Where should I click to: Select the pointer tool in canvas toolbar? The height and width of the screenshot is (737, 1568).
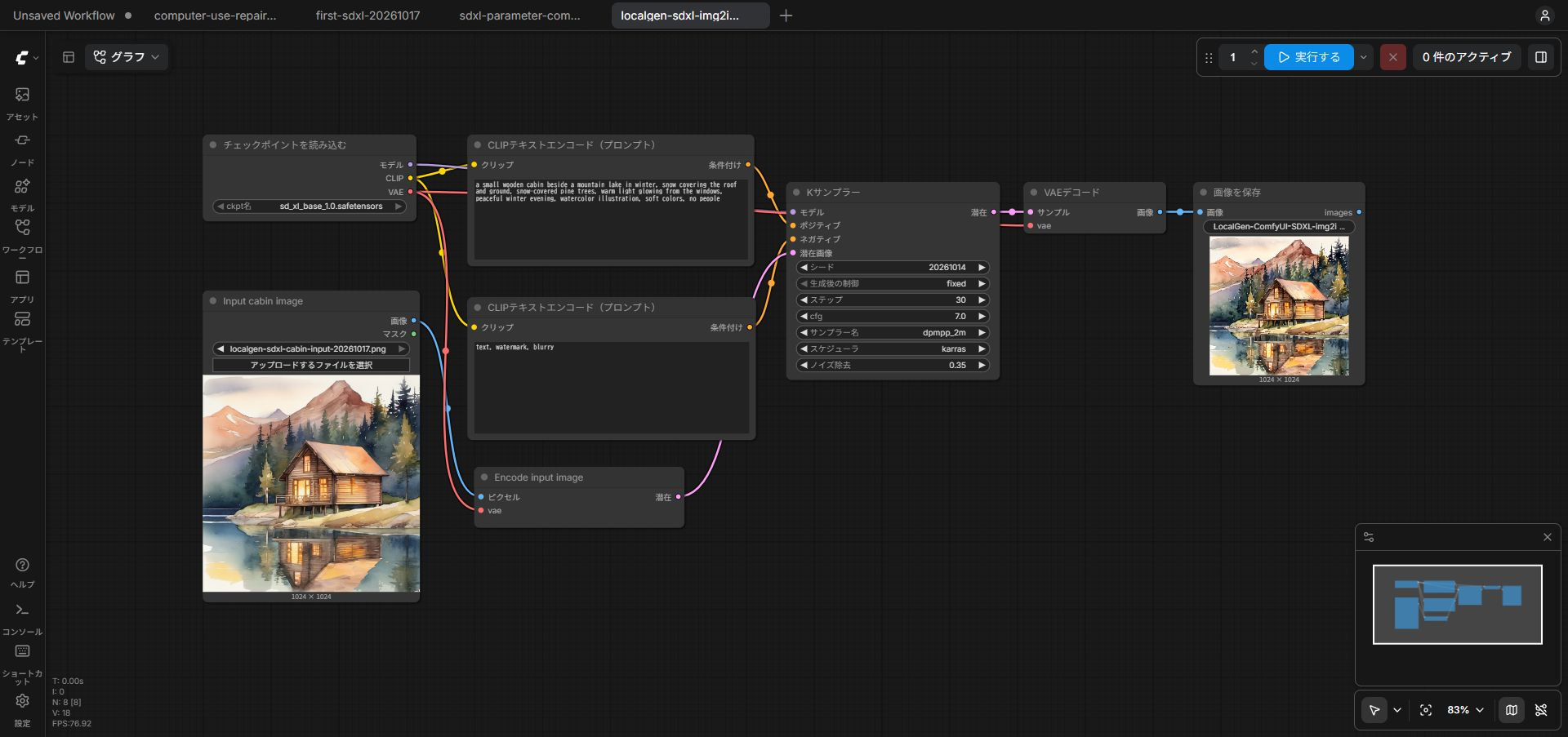pos(1374,710)
